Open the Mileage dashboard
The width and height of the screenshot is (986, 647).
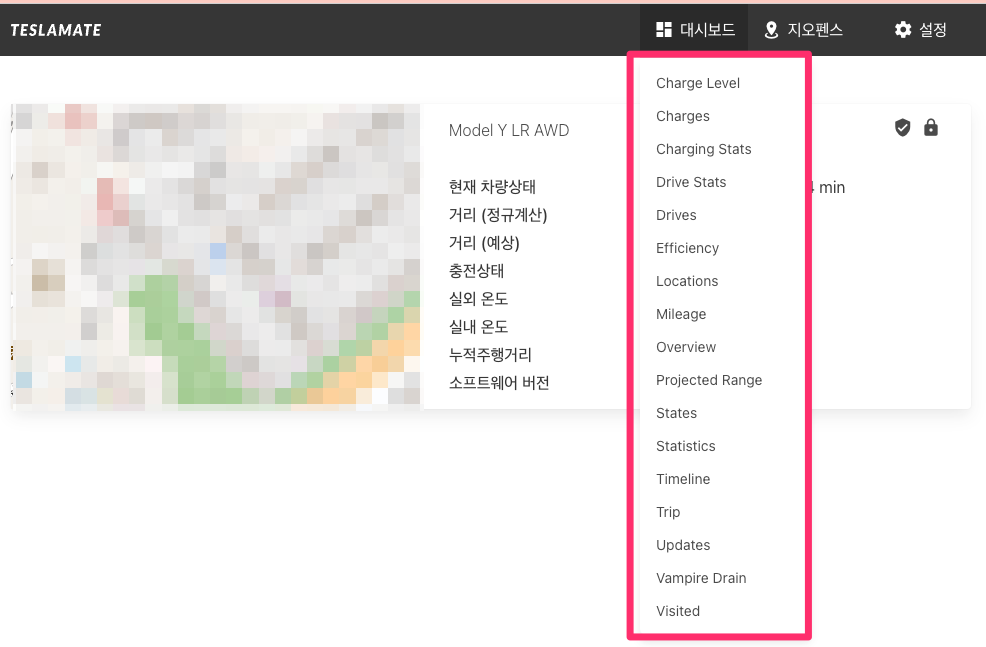[x=681, y=314]
